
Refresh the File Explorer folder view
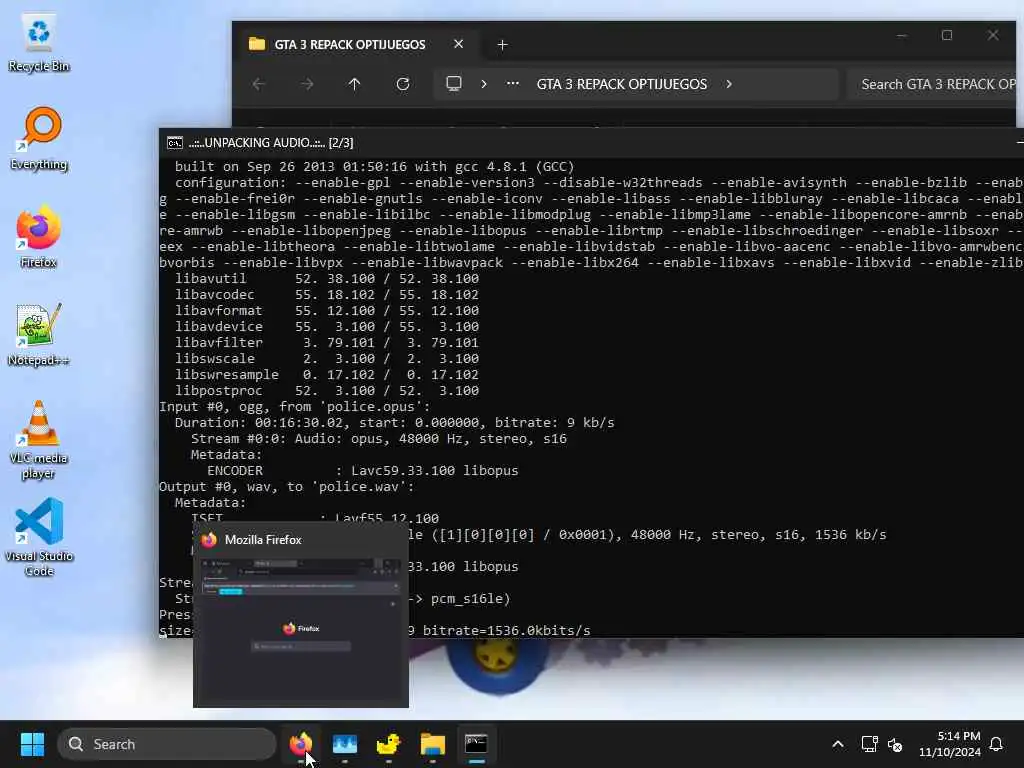point(403,84)
